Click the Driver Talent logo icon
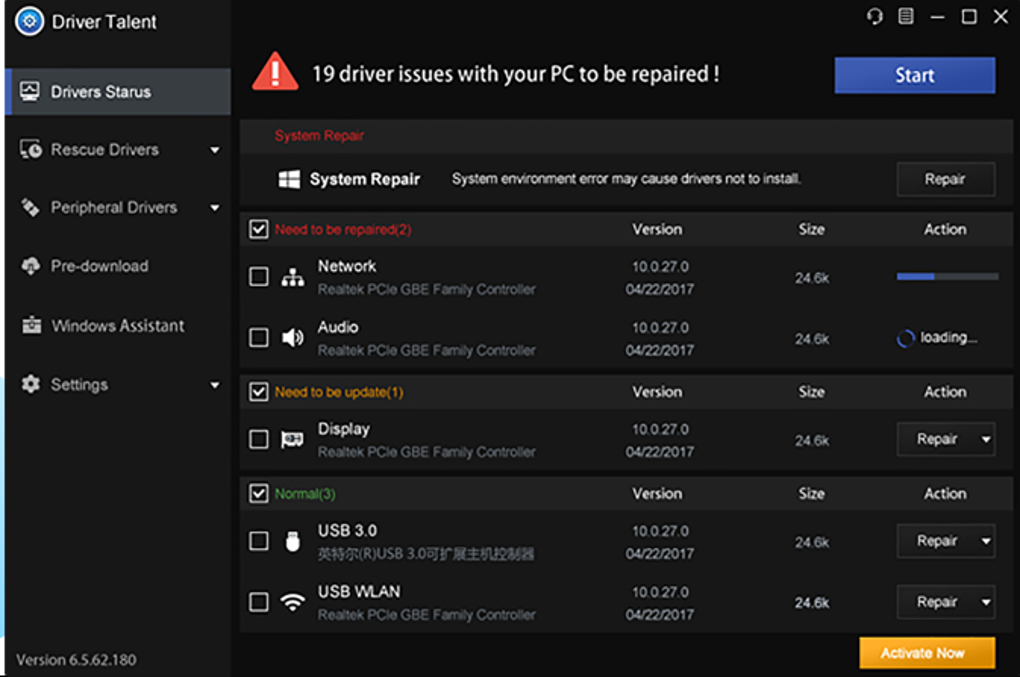Viewport: 1020px width, 677px height. (x=30, y=22)
